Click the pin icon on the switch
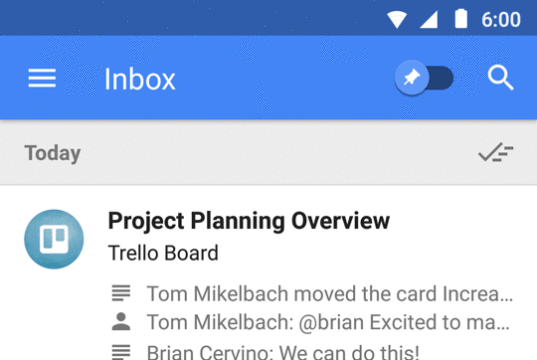Viewport: 537px width, 360px height. coord(412,78)
